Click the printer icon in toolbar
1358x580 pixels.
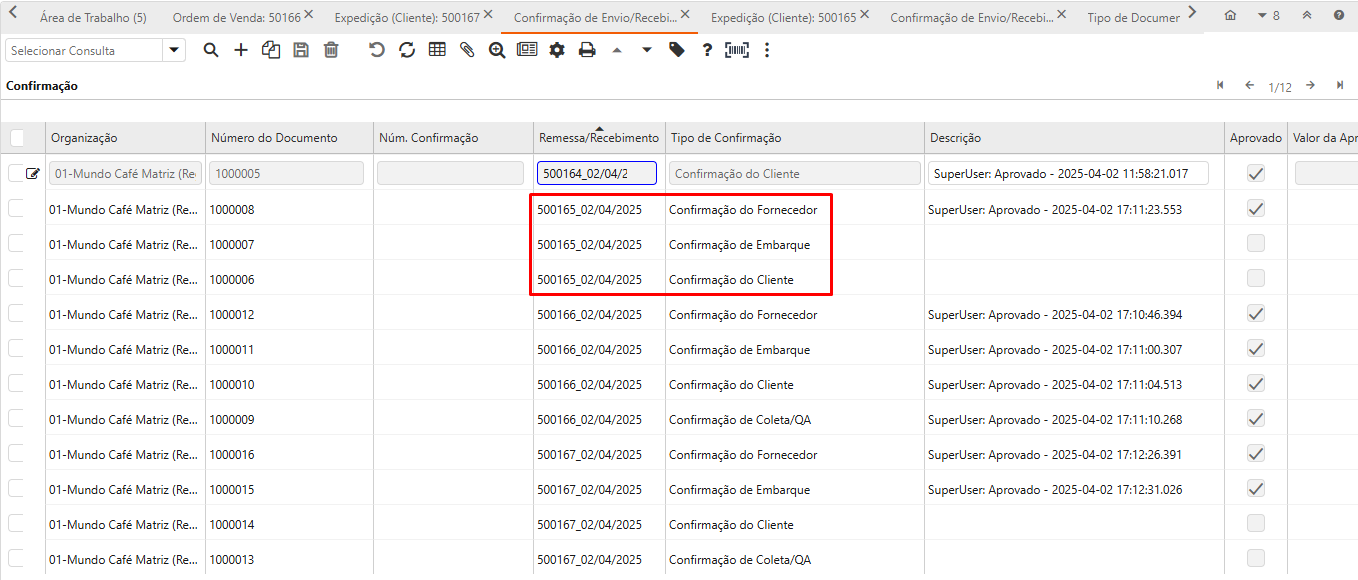coord(587,50)
